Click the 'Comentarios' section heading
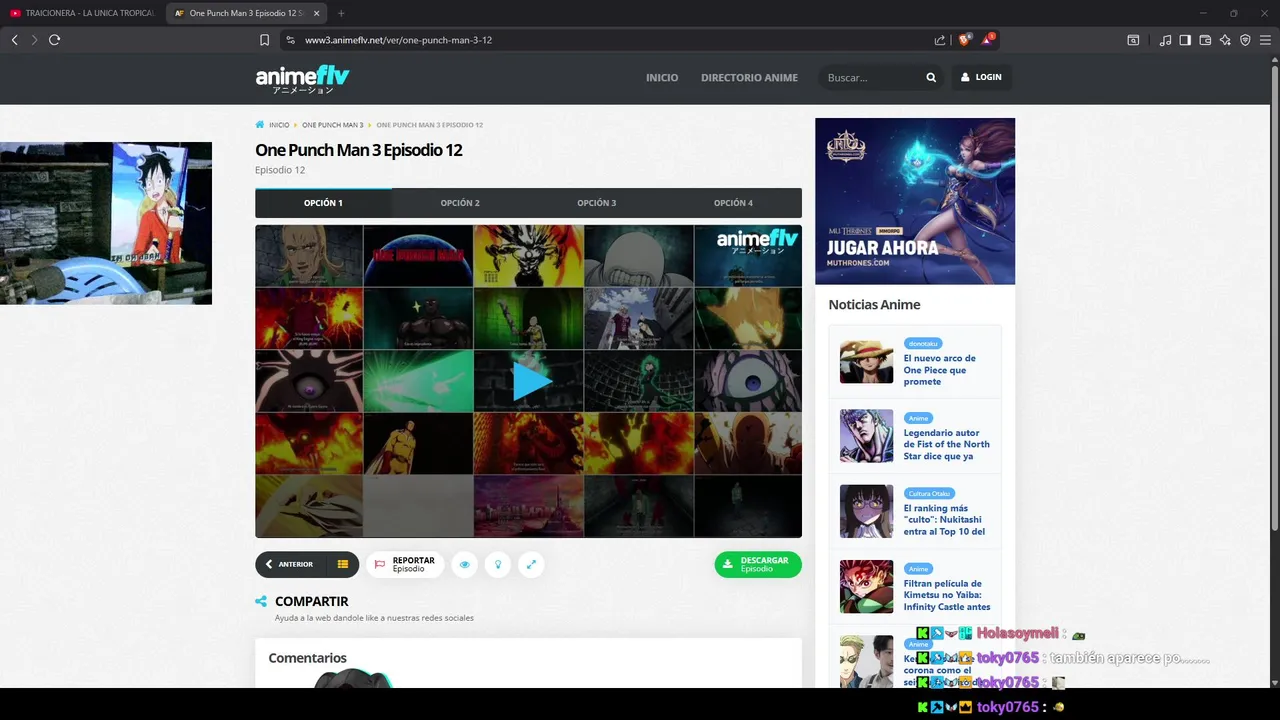 pos(307,658)
